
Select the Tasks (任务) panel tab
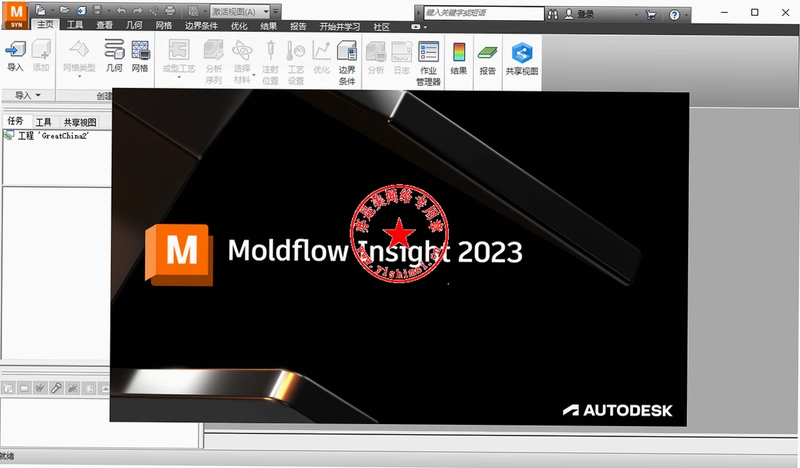[x=15, y=121]
